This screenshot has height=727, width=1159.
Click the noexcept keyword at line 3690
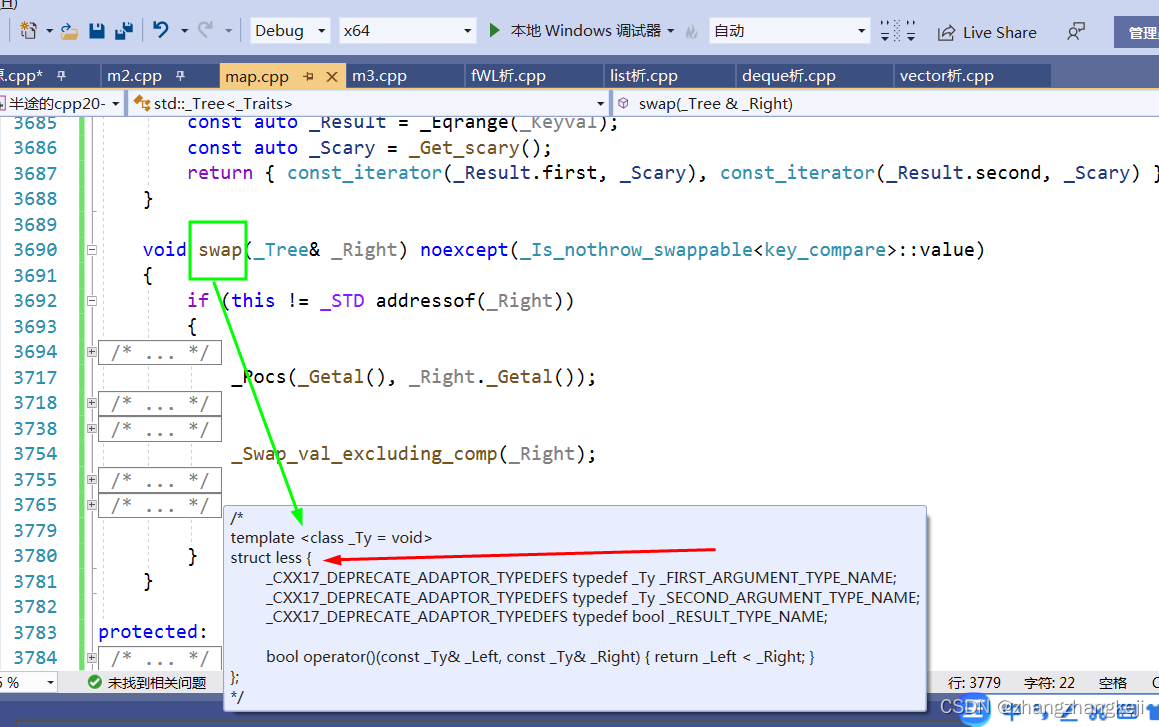(x=464, y=250)
